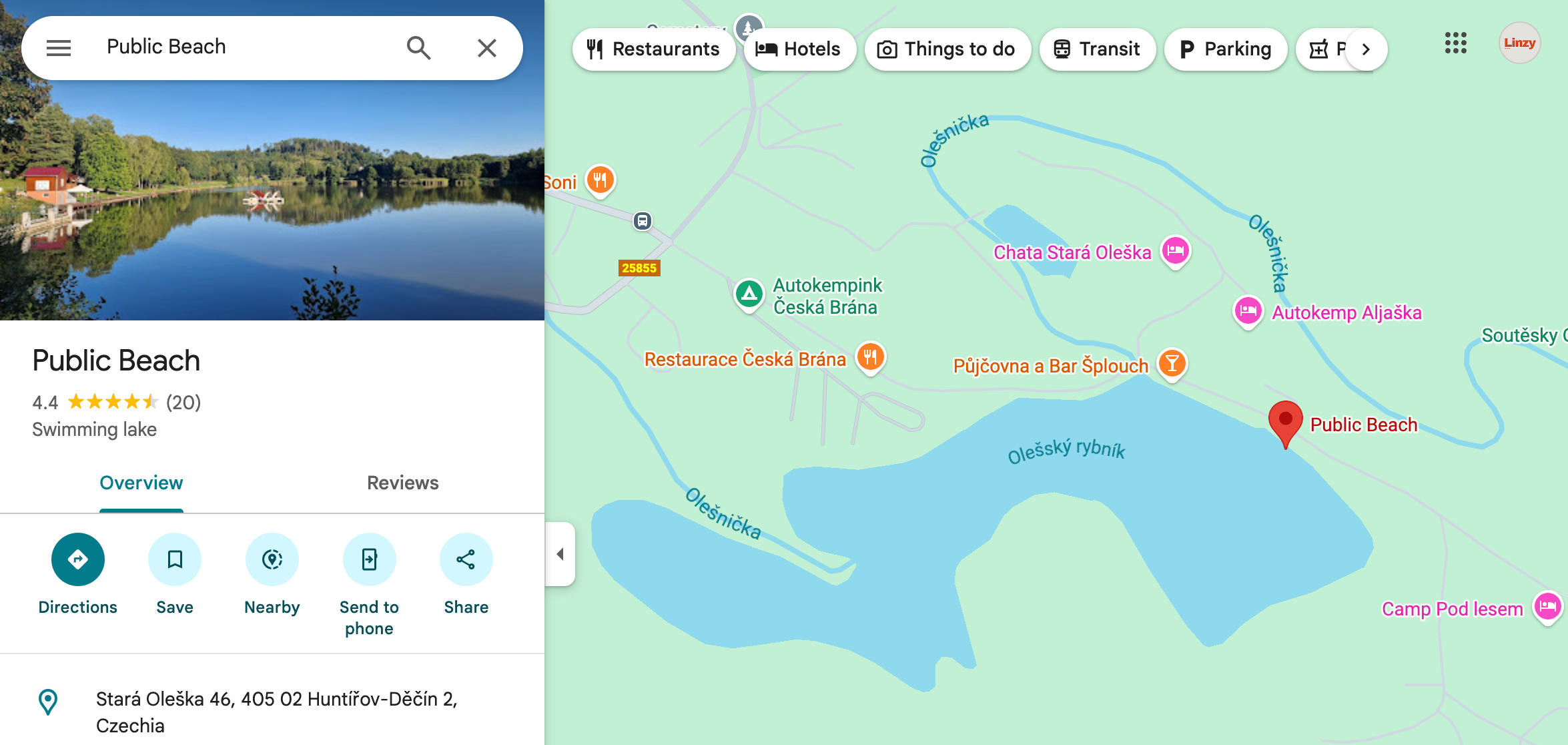Image resolution: width=1568 pixels, height=745 pixels.
Task: Open the 20 reviews link
Action: point(183,403)
